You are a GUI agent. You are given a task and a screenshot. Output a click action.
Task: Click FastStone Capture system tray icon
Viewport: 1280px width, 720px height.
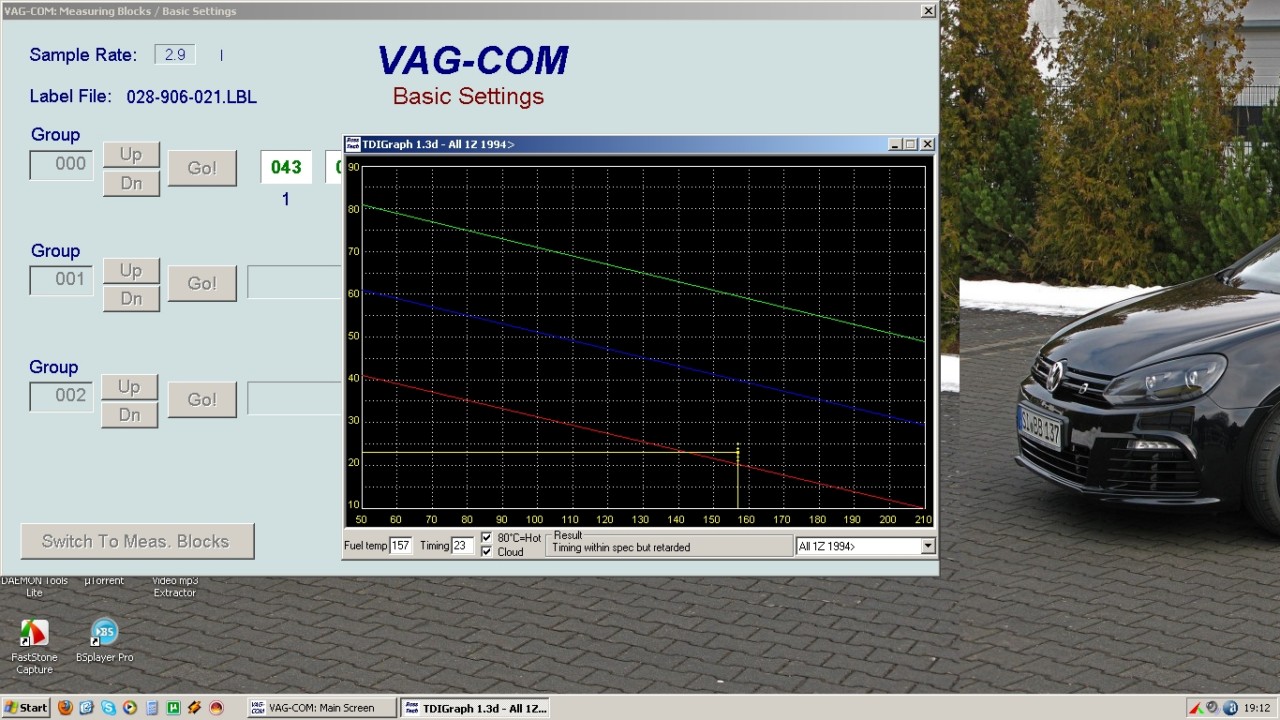1194,708
